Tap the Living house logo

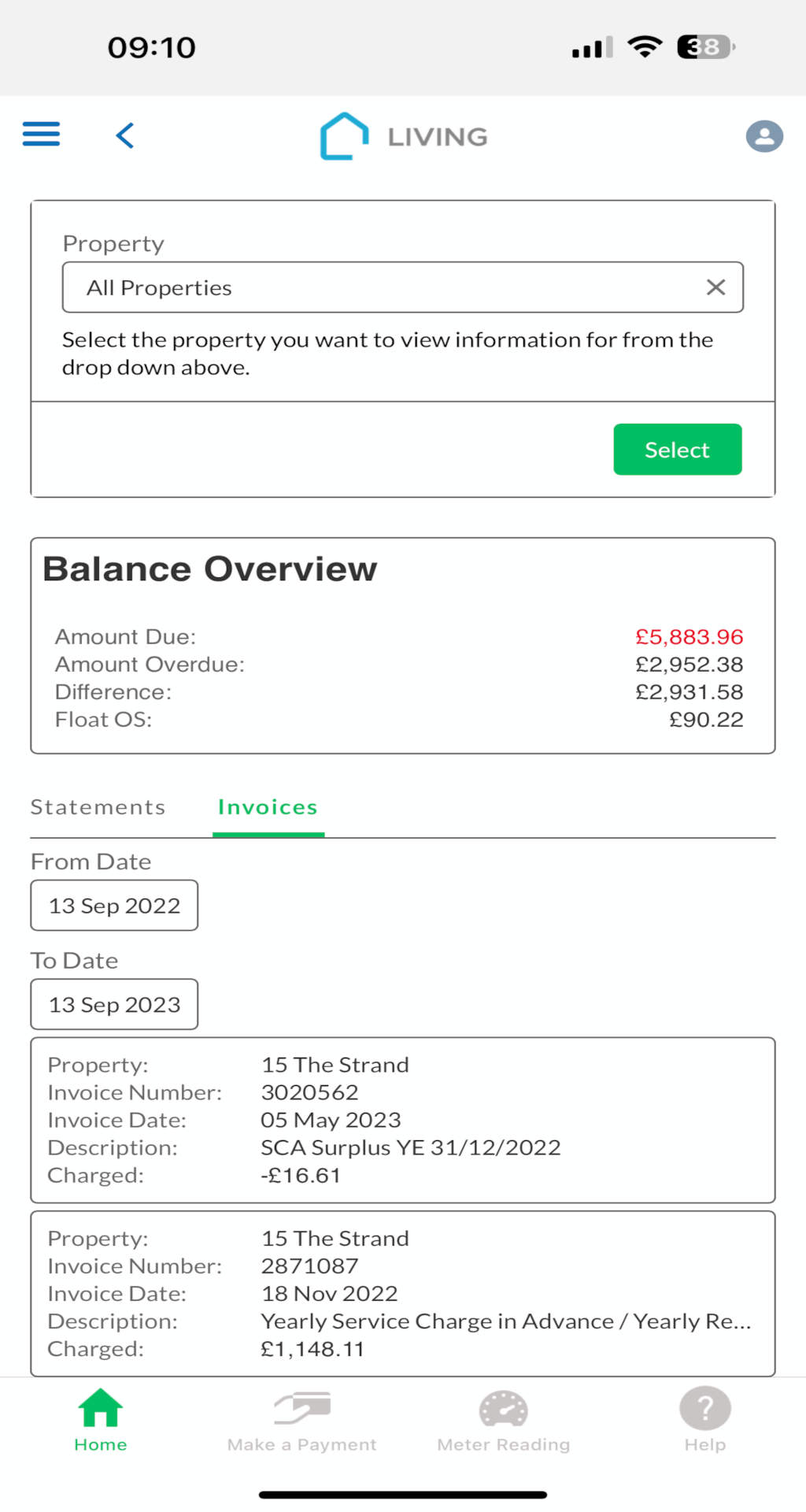(x=344, y=136)
